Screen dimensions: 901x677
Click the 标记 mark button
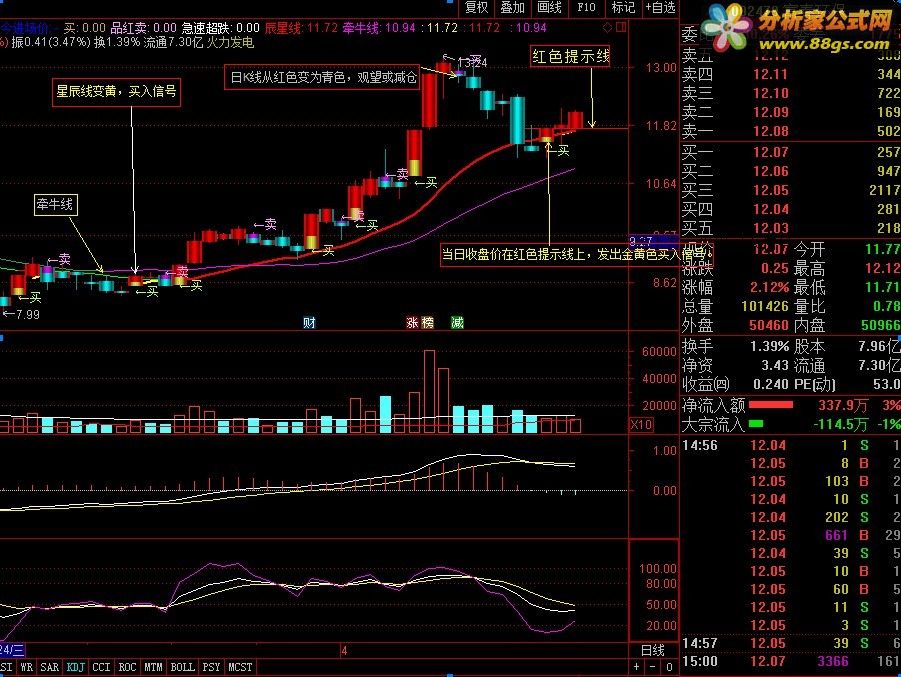click(623, 7)
